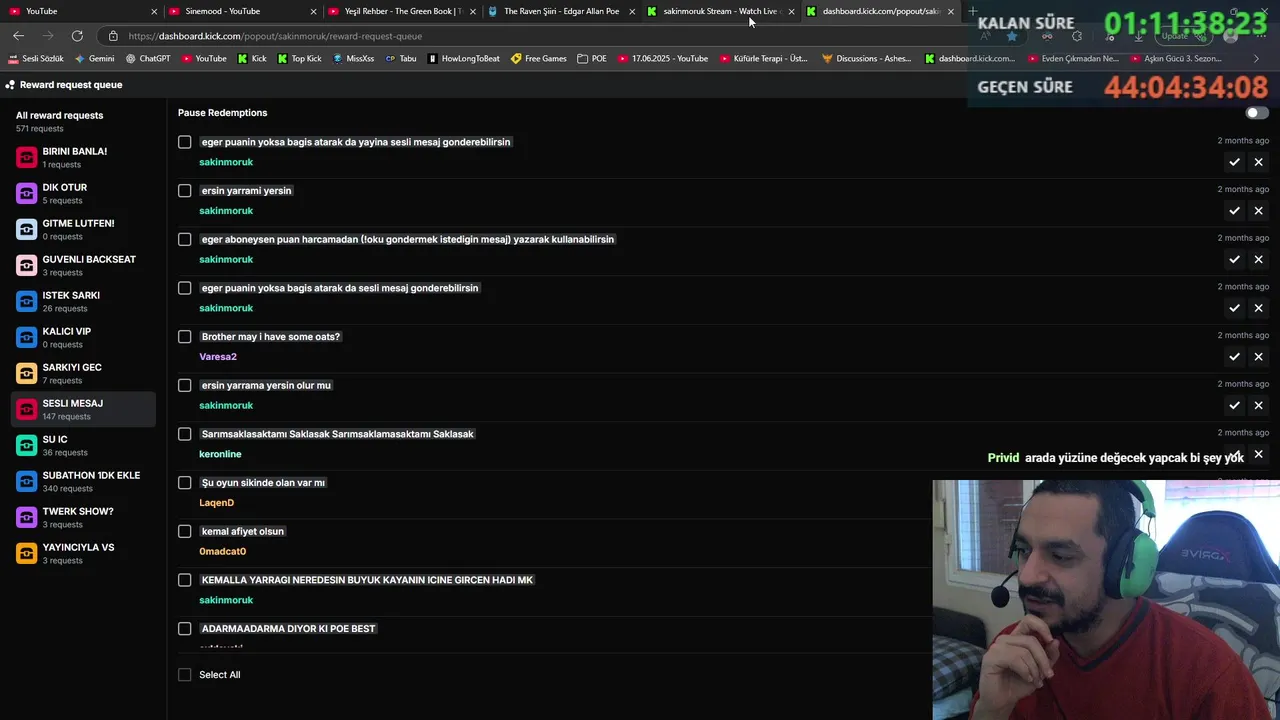Click the streamer webcam overlay
Image resolution: width=1280 pixels, height=720 pixels.
[x=1106, y=600]
